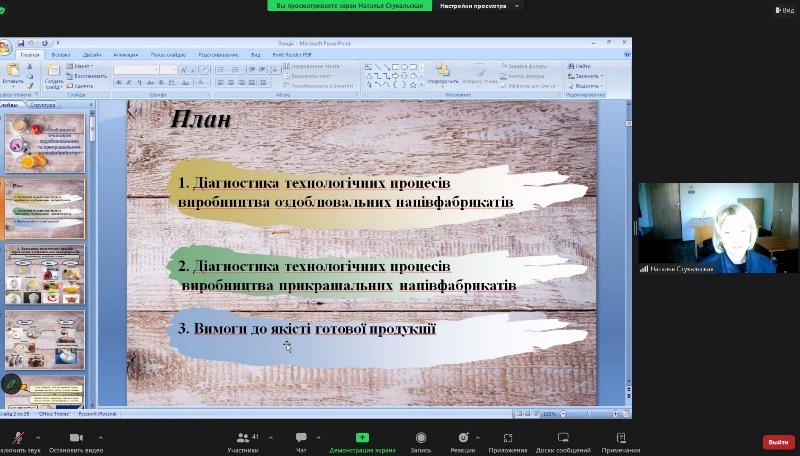Click green annotation pencil icon
800x456 pixels.
[x=11, y=384]
